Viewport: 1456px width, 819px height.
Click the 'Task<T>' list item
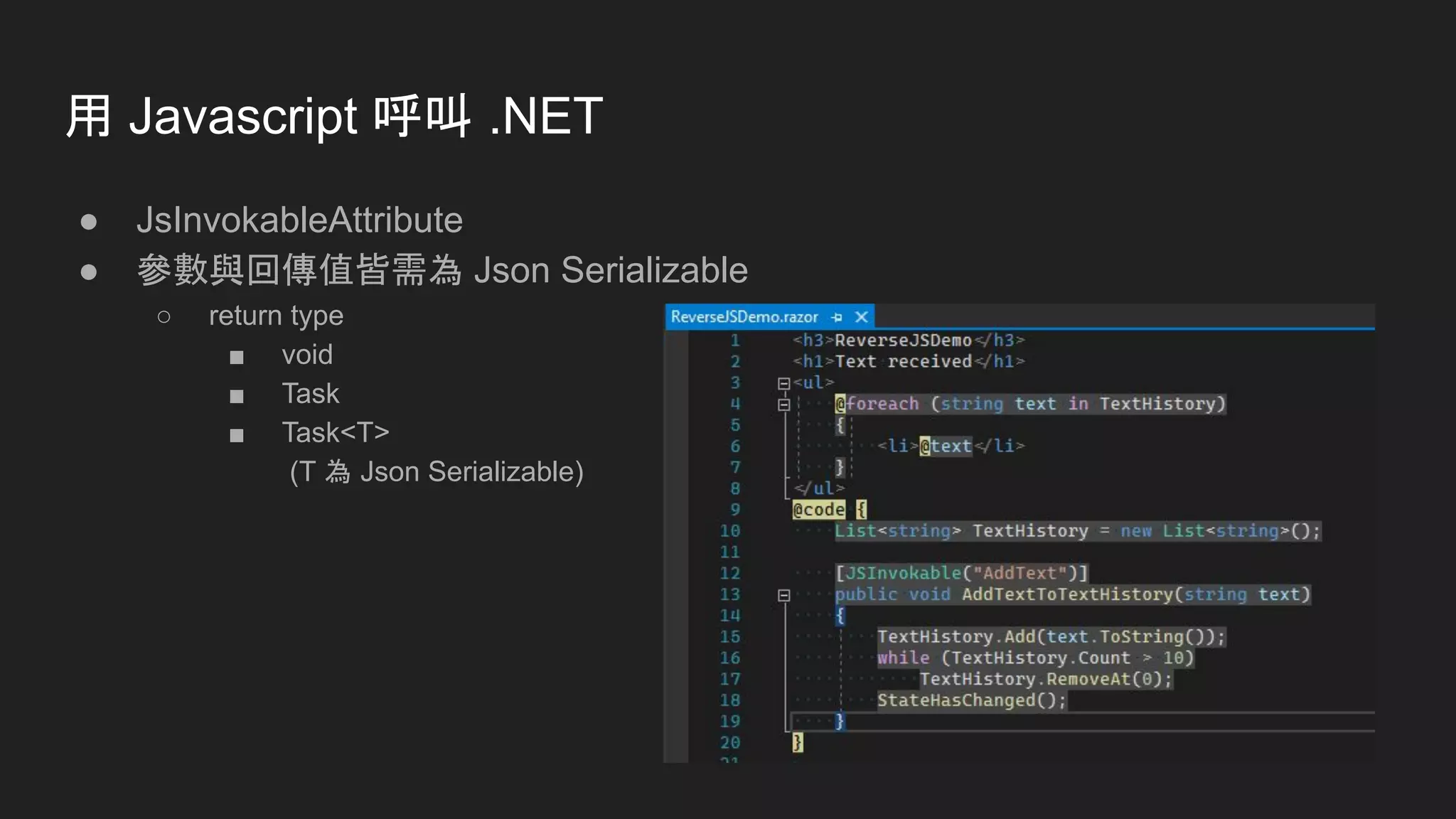336,432
